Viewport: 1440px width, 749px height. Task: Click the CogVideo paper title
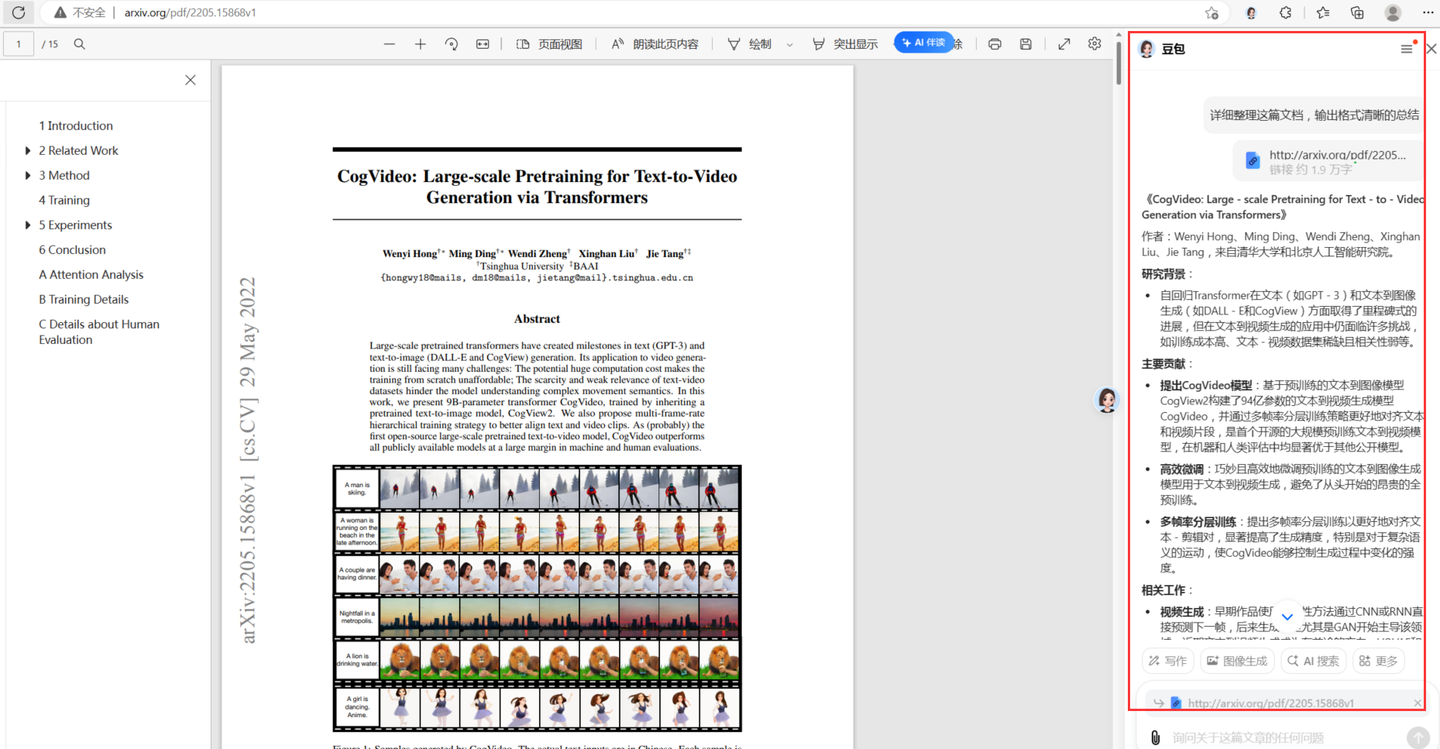point(537,187)
